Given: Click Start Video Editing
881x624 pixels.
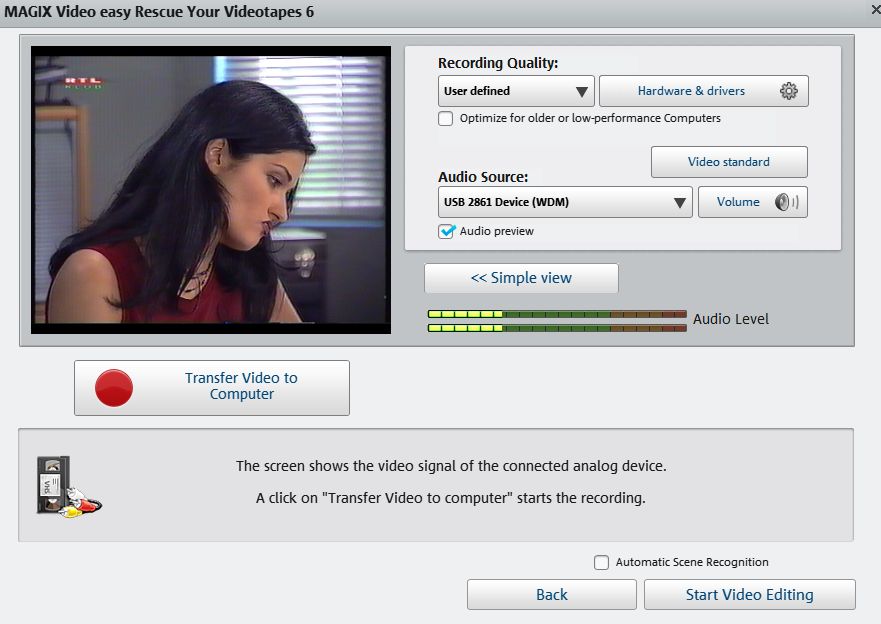Looking at the screenshot, I should point(750,594).
